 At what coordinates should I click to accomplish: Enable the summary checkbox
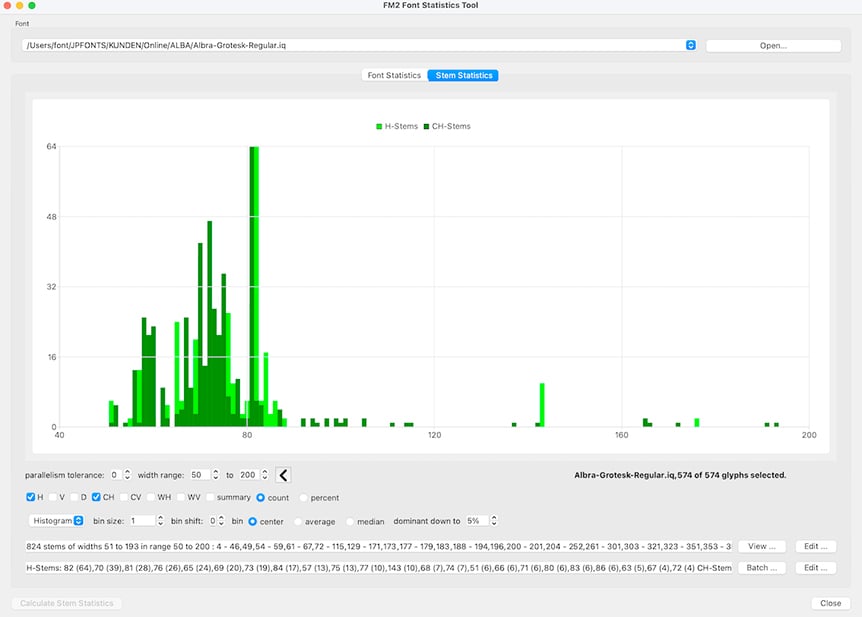click(210, 497)
